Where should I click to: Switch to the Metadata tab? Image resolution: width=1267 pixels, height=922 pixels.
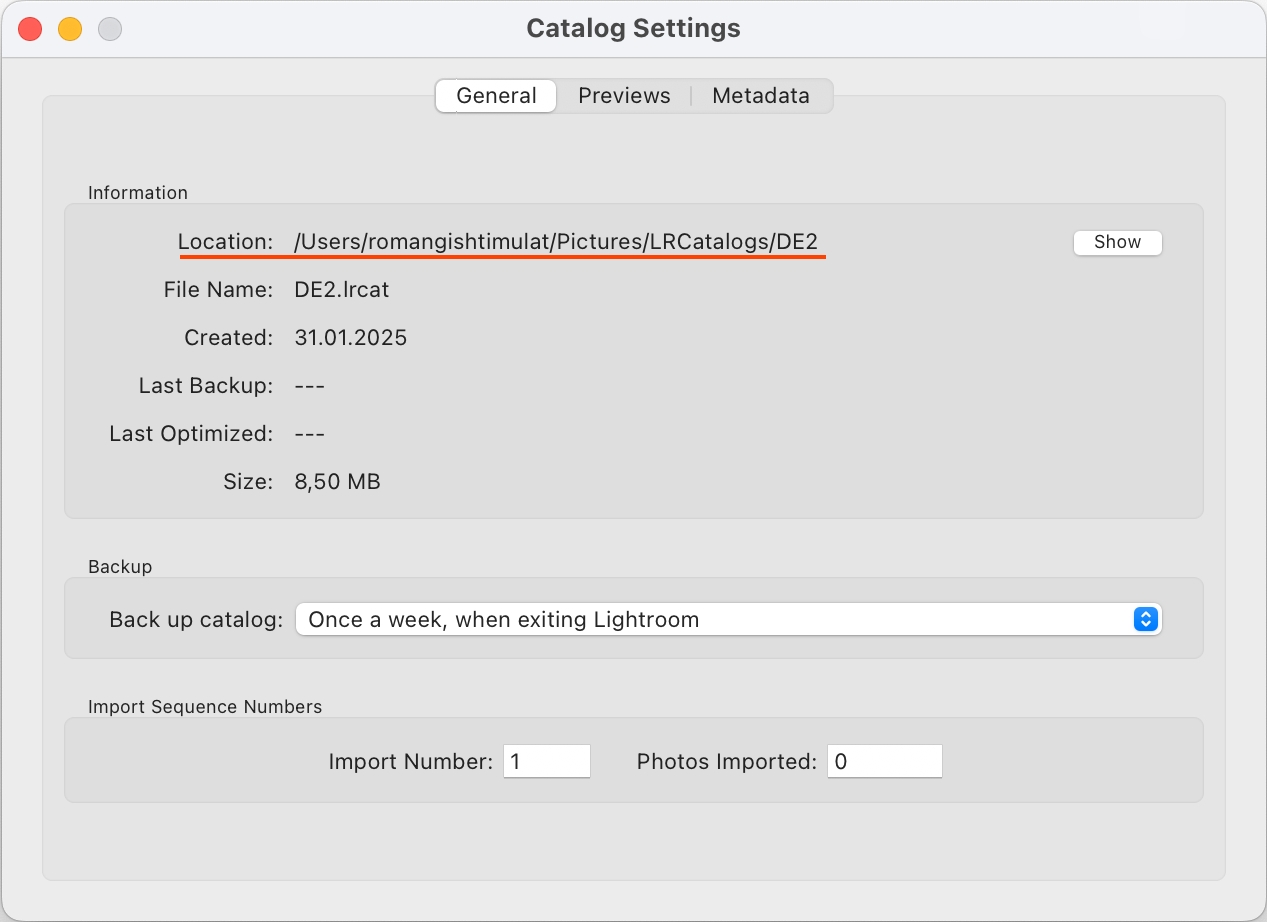point(760,96)
